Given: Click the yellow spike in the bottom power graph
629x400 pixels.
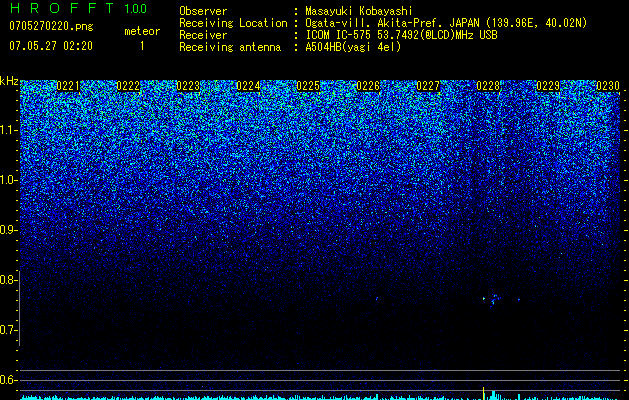Looking at the screenshot, I should (x=484, y=393).
